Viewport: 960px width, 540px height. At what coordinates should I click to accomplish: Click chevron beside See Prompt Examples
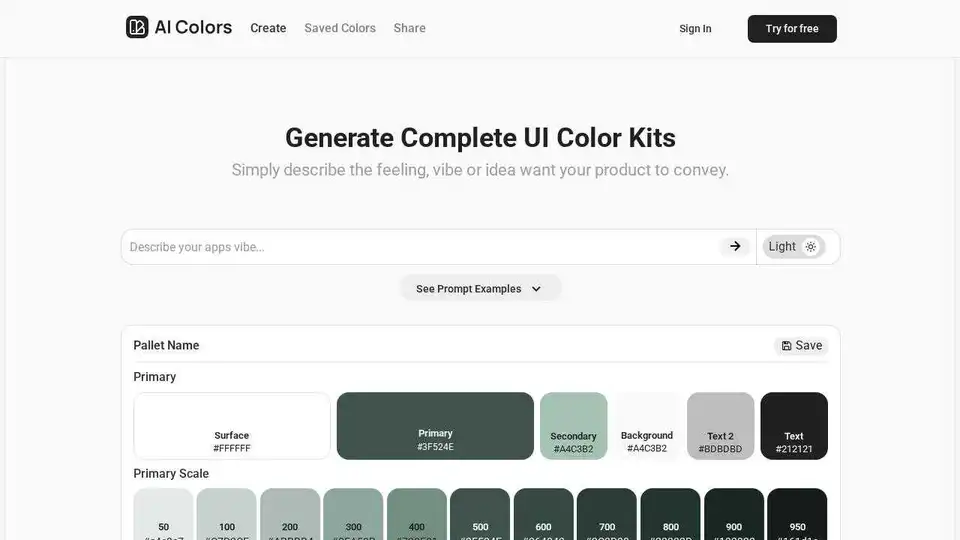(536, 289)
